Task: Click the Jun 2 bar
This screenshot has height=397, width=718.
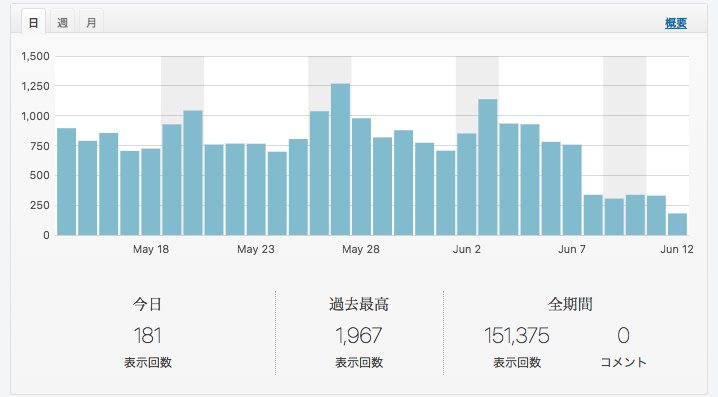Action: [x=467, y=185]
